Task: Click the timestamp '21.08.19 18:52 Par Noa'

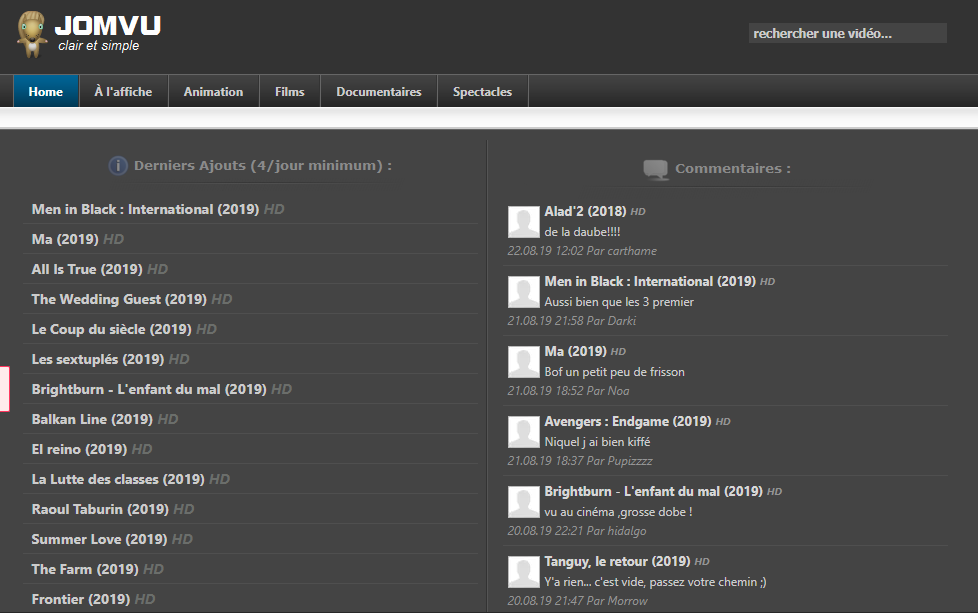Action: pyautogui.click(x=568, y=390)
